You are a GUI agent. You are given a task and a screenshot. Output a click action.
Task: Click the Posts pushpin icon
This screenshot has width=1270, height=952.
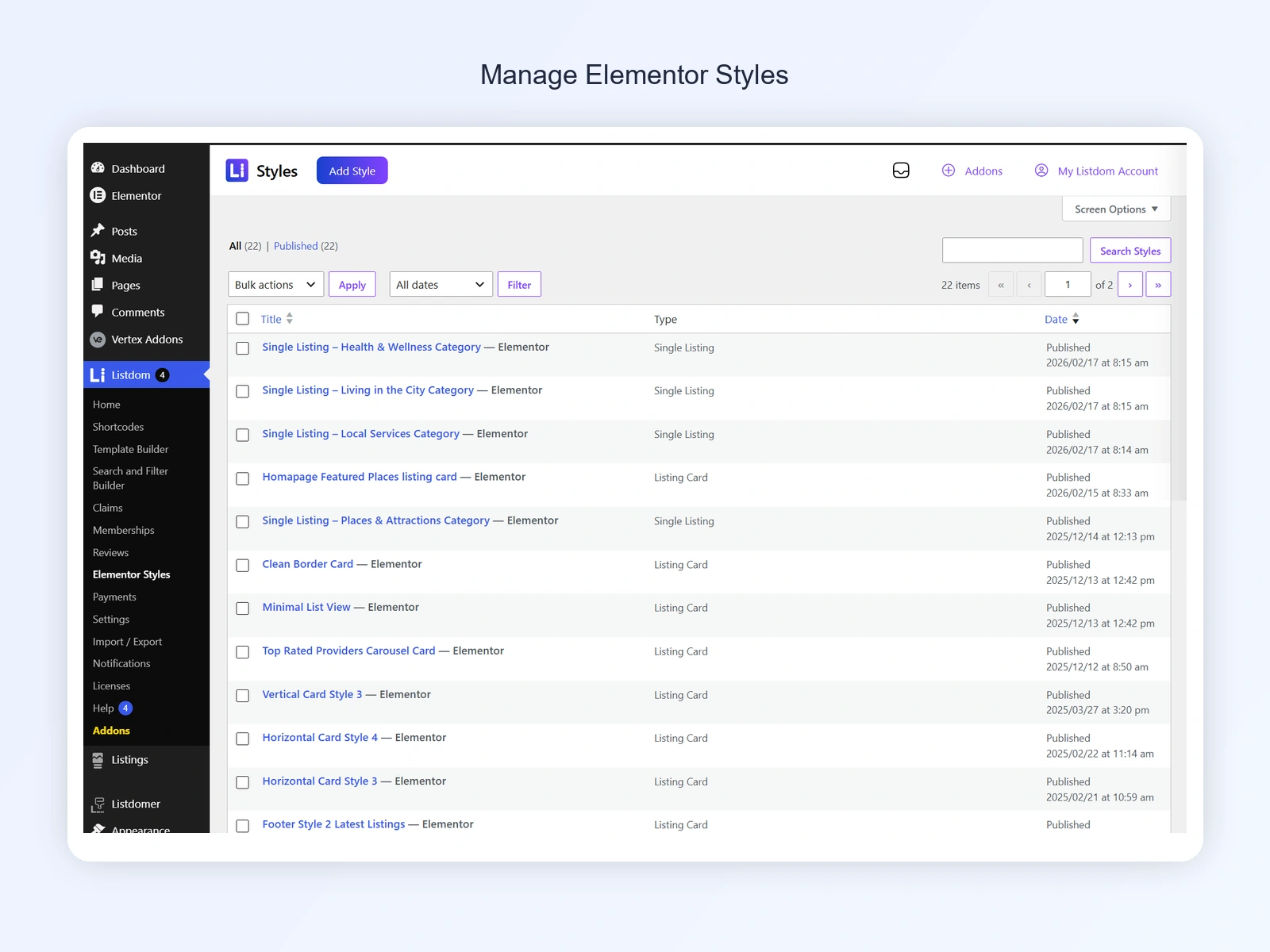point(98,231)
